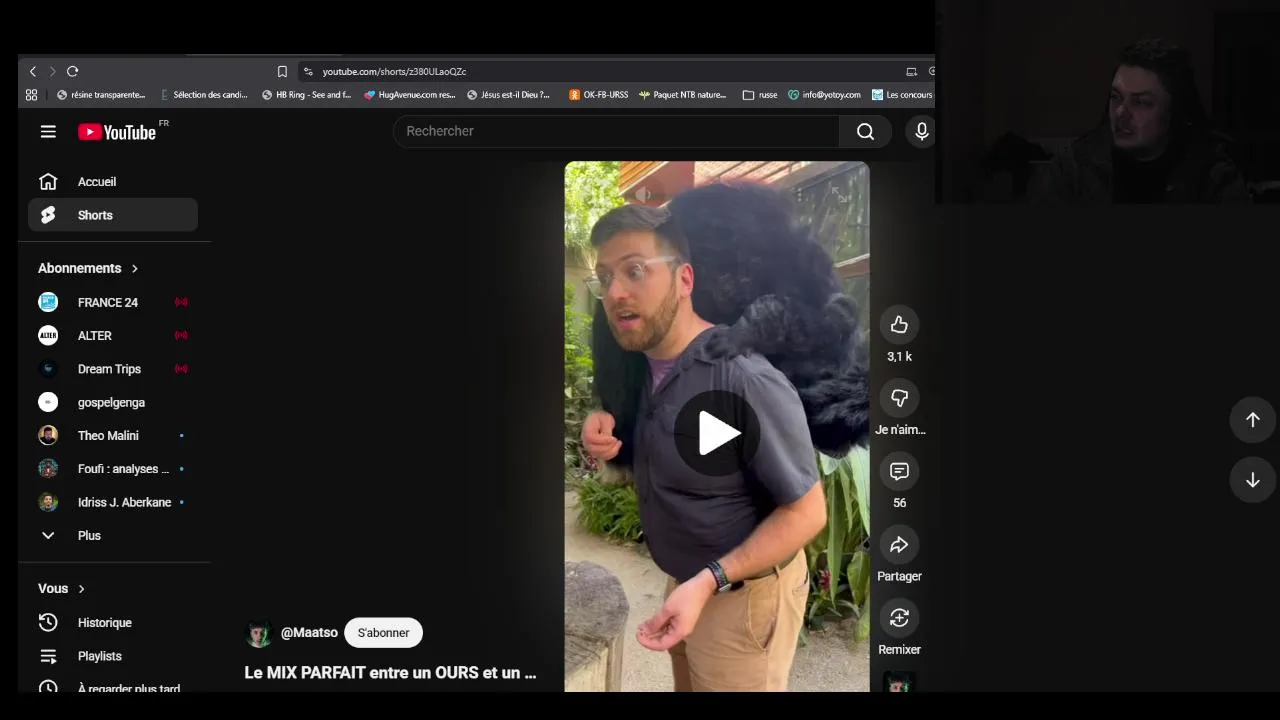Open the 'Les concours' bookmark
1280x720 pixels.
tap(902, 95)
